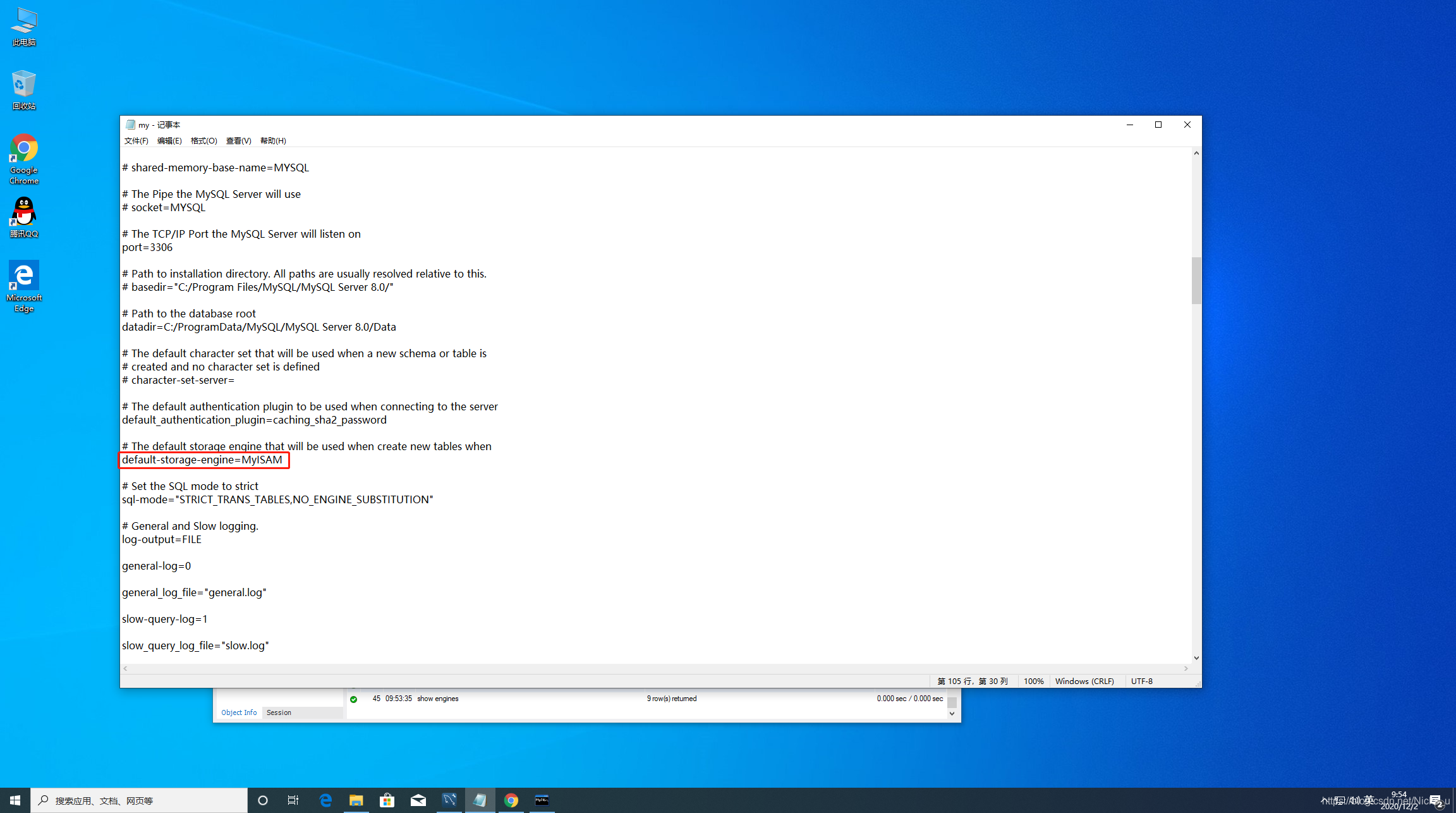
Task: Open the 查看(V) menu
Action: [238, 140]
